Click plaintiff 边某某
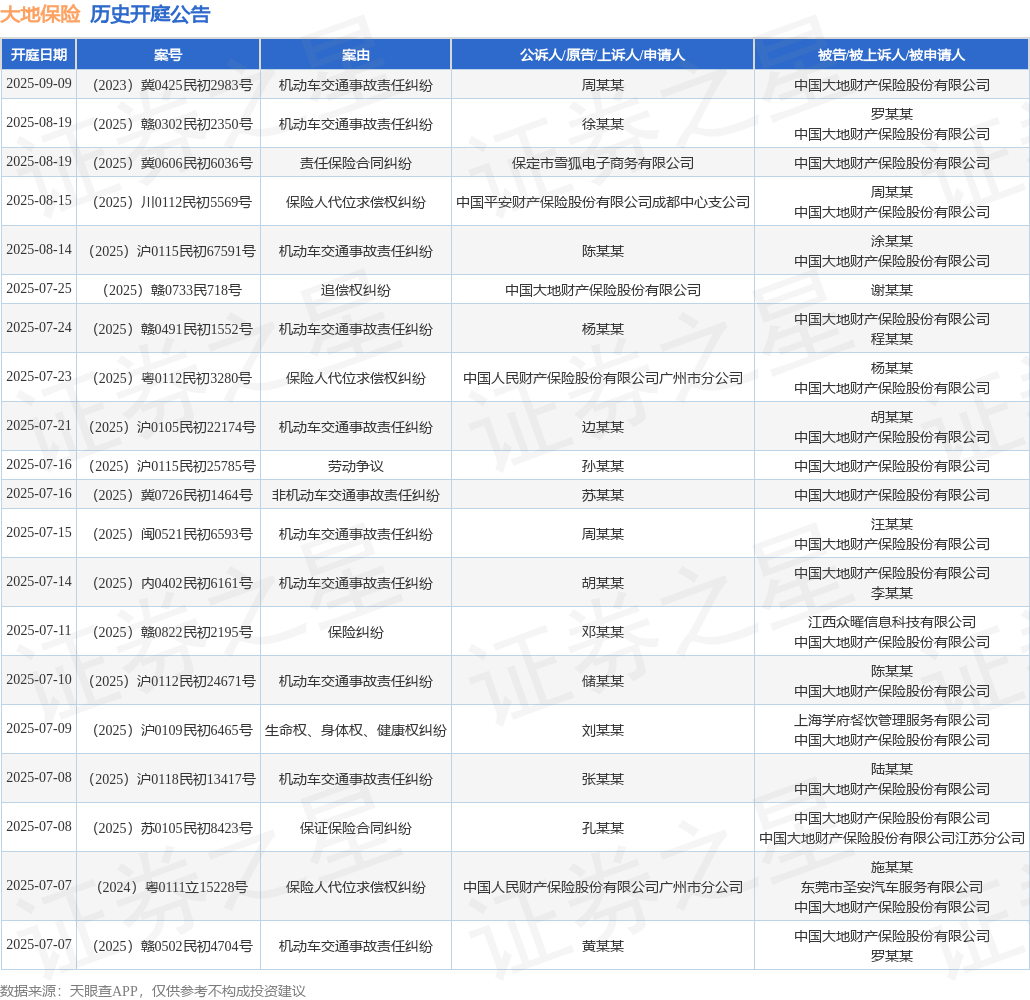The height and width of the screenshot is (1000, 1030). [602, 427]
